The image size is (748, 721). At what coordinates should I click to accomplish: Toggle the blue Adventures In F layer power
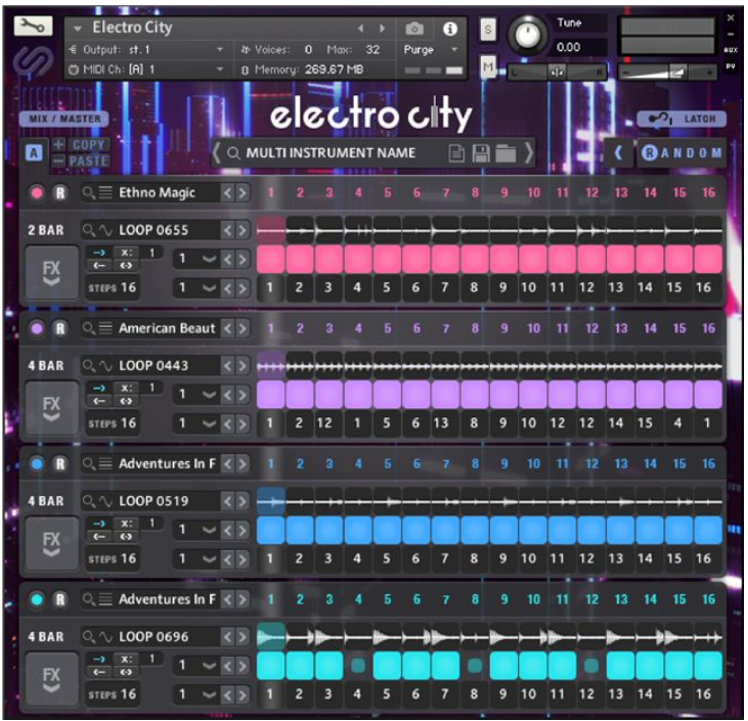(x=37, y=464)
